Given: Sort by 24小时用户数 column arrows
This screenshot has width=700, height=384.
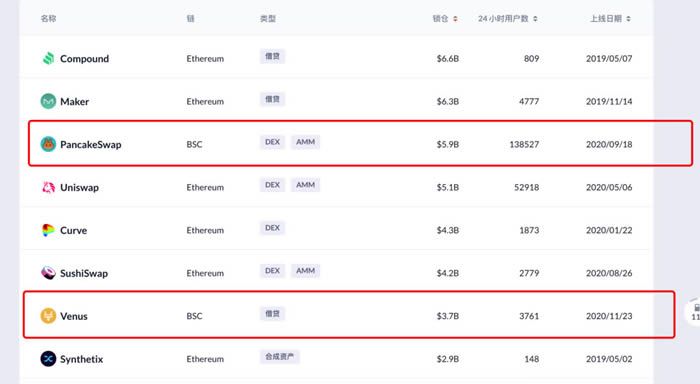Looking at the screenshot, I should (535, 19).
